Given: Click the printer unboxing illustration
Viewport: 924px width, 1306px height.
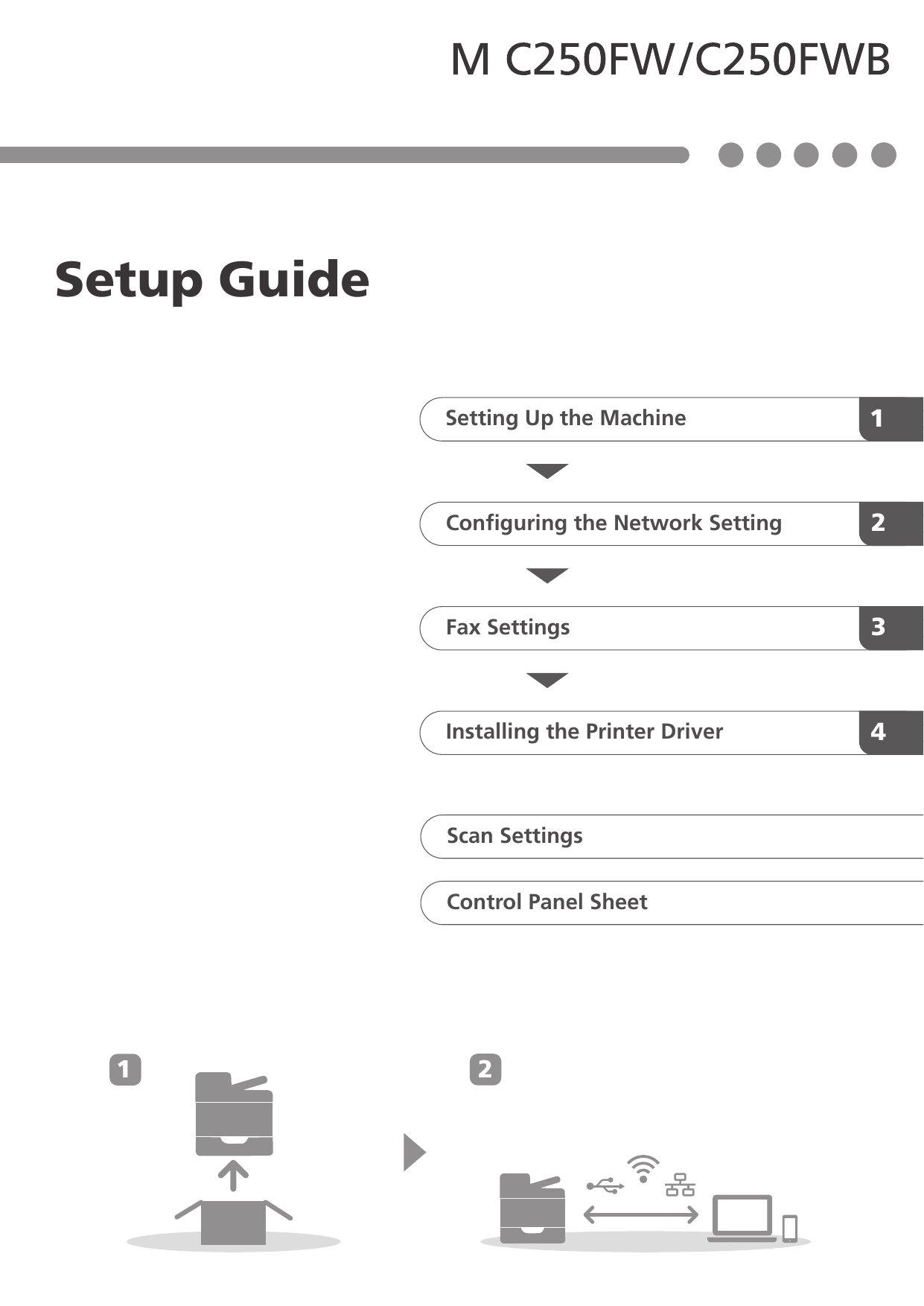Looking at the screenshot, I should click(234, 1158).
